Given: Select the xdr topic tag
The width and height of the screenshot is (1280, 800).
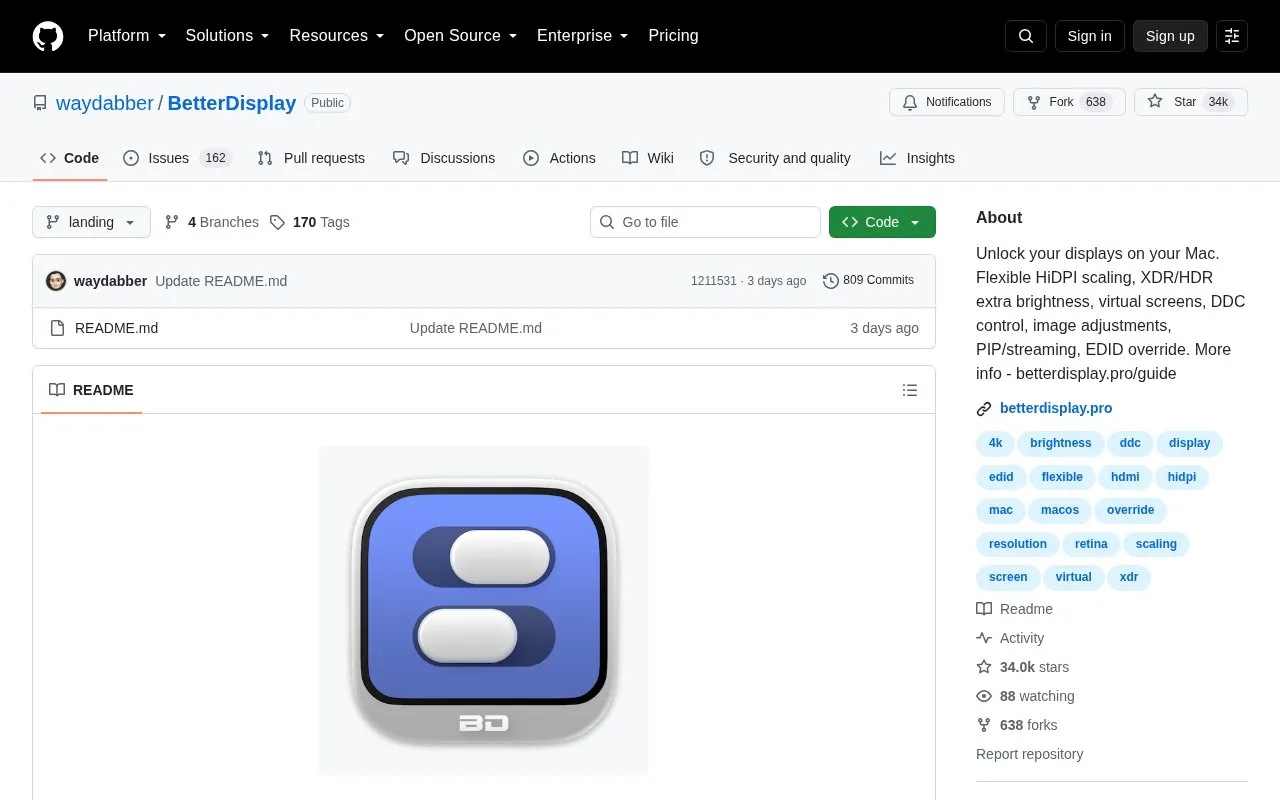Looking at the screenshot, I should [1129, 577].
